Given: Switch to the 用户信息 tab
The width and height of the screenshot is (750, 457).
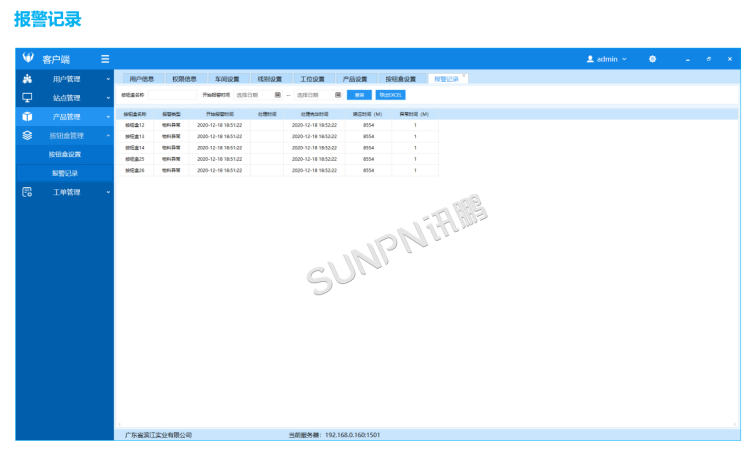Looking at the screenshot, I should 142,78.
